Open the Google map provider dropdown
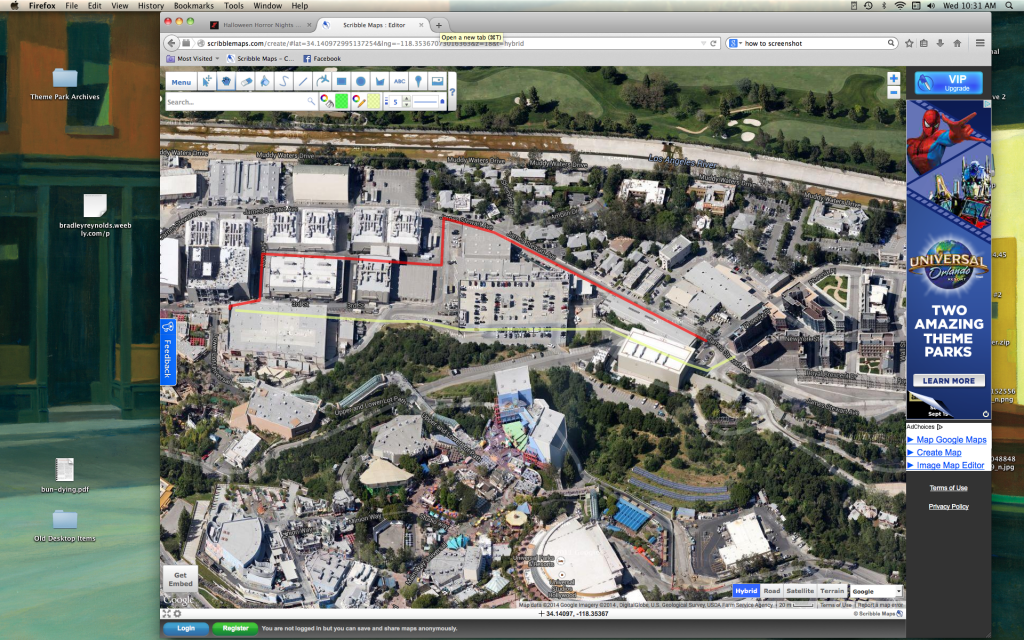 (875, 591)
